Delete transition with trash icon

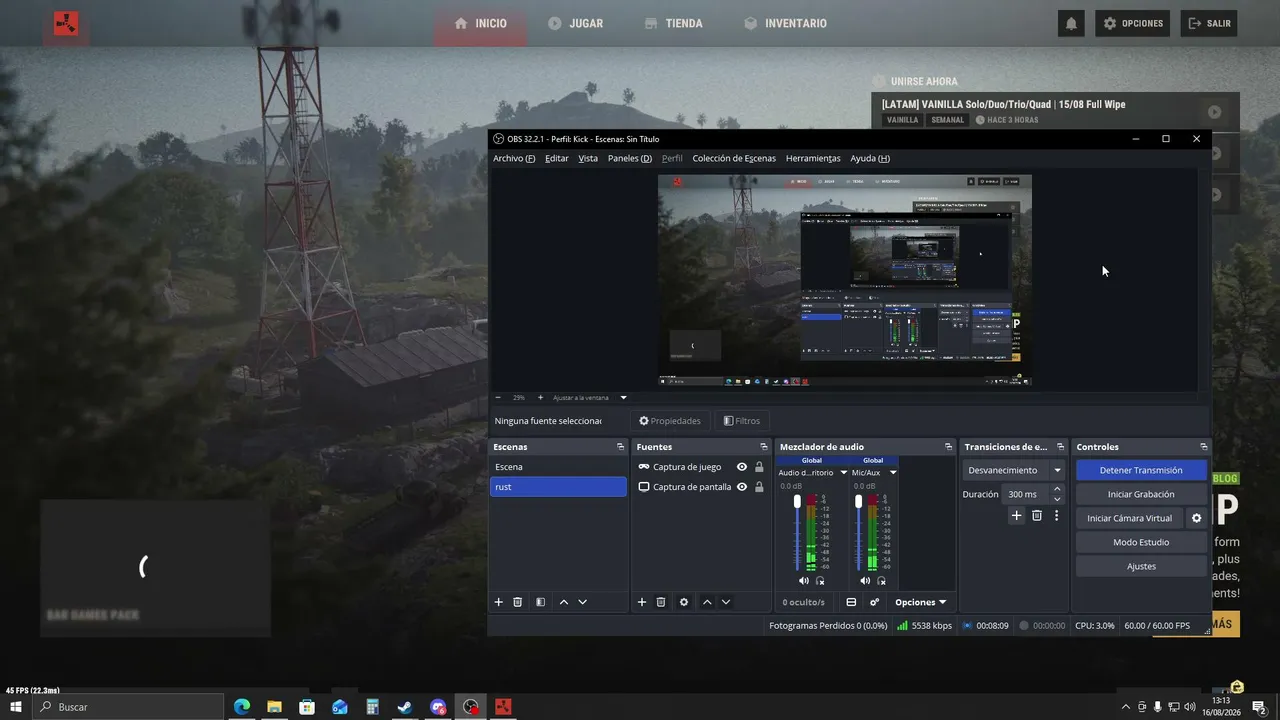[x=1037, y=516]
